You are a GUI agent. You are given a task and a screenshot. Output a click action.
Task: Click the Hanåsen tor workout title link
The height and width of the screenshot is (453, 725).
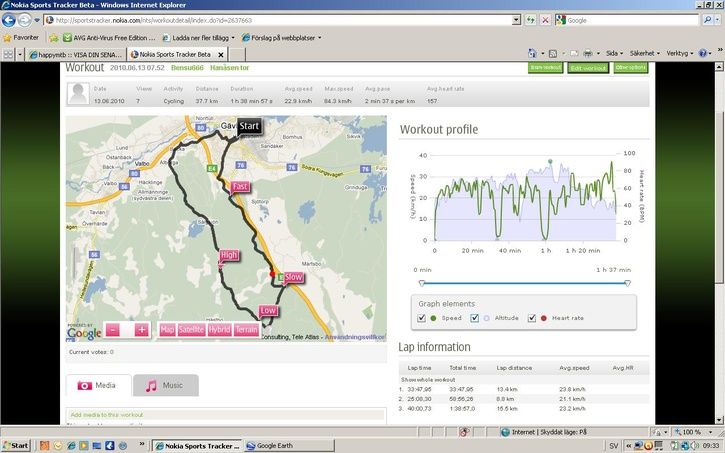pyautogui.click(x=229, y=67)
